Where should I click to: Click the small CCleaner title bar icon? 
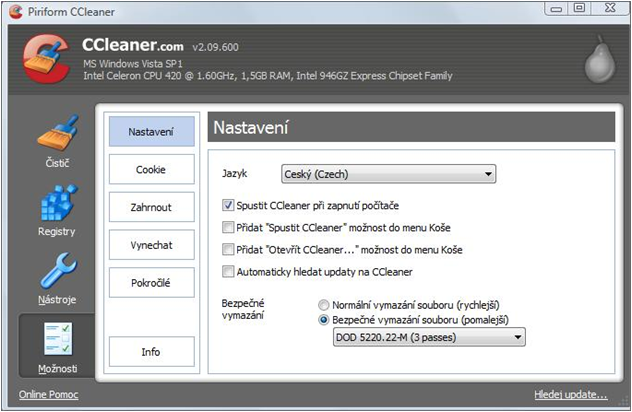[16, 11]
